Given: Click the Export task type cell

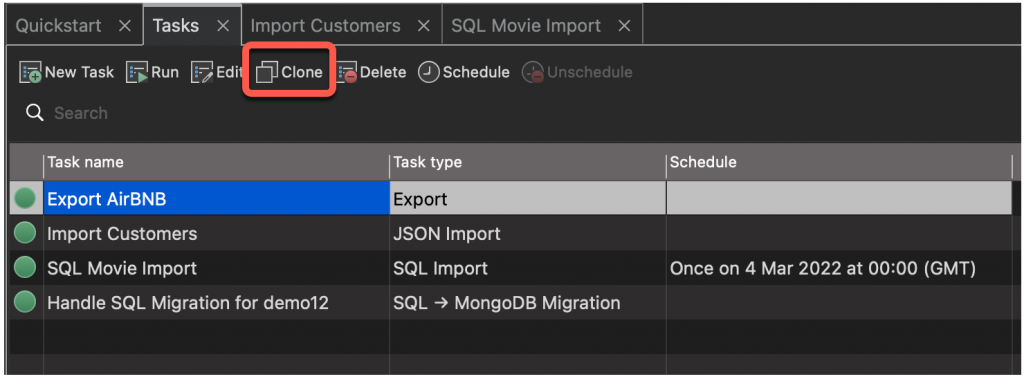Looking at the screenshot, I should click(528, 199).
